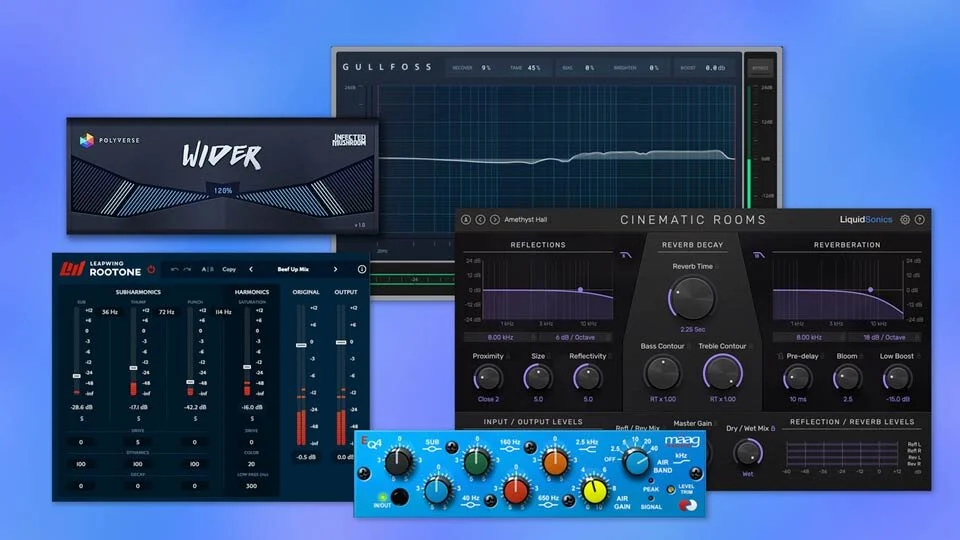Click Gullfoss Brighten value 0%
The image size is (960, 540).
pyautogui.click(x=654, y=68)
